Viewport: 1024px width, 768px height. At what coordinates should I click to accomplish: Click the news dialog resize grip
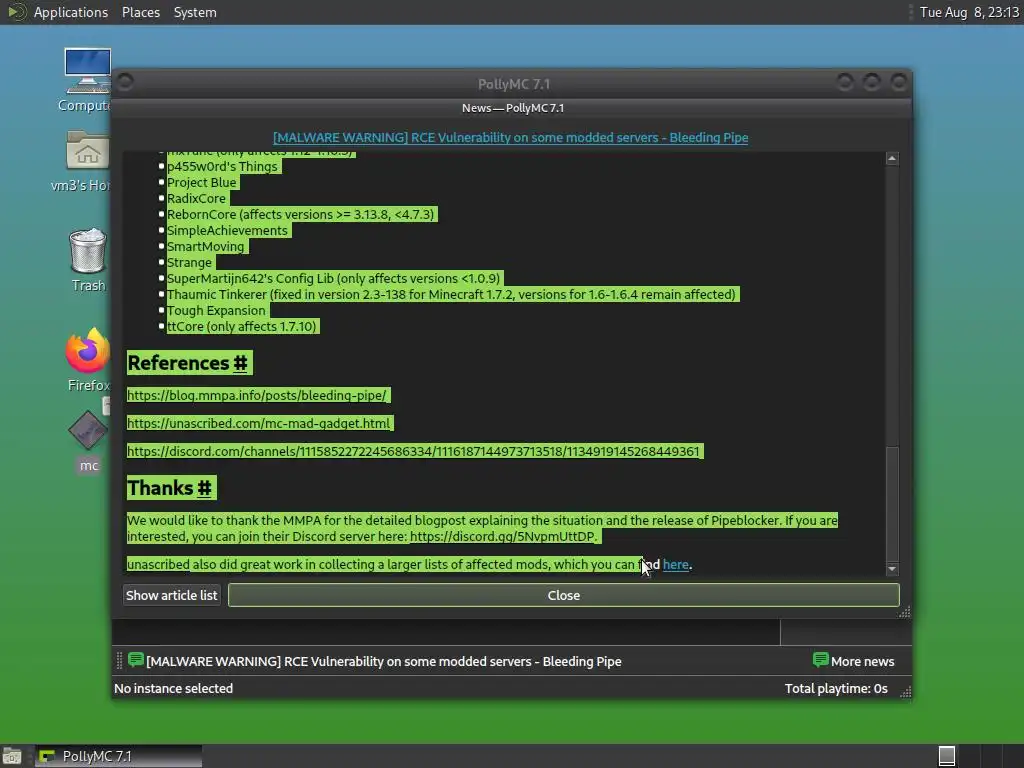coord(904,612)
